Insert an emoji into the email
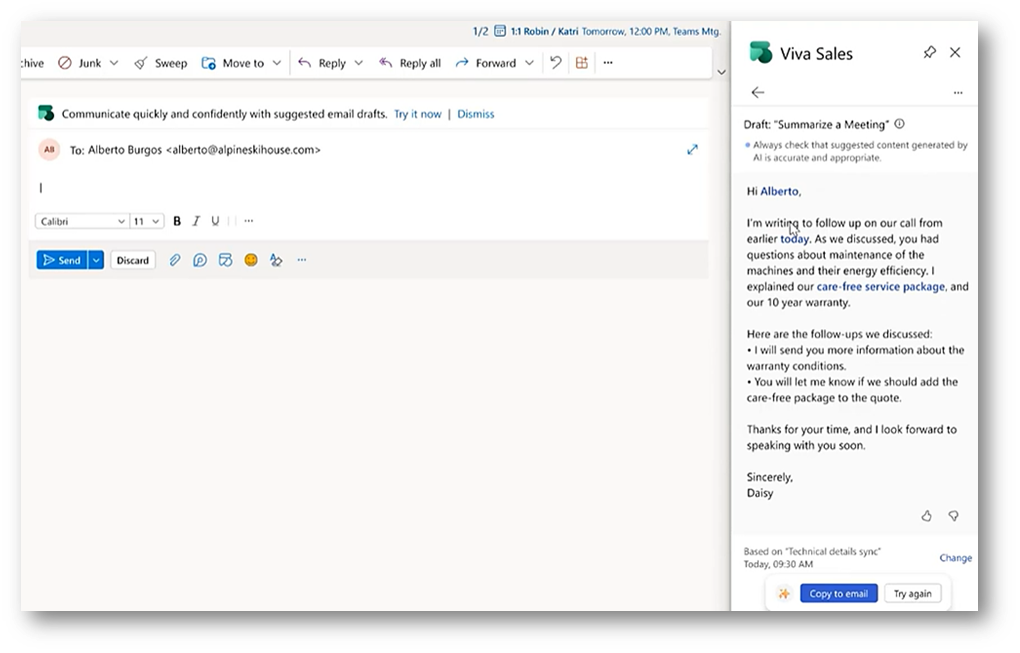 [x=251, y=259]
